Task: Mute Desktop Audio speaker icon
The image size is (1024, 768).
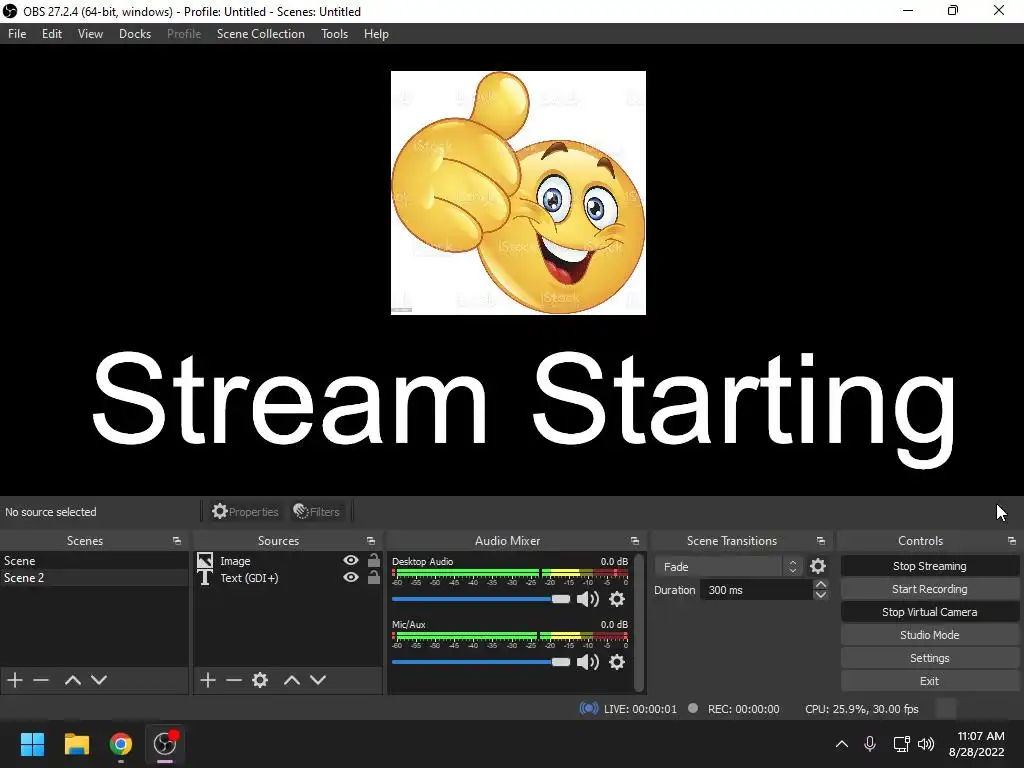Action: [x=588, y=599]
